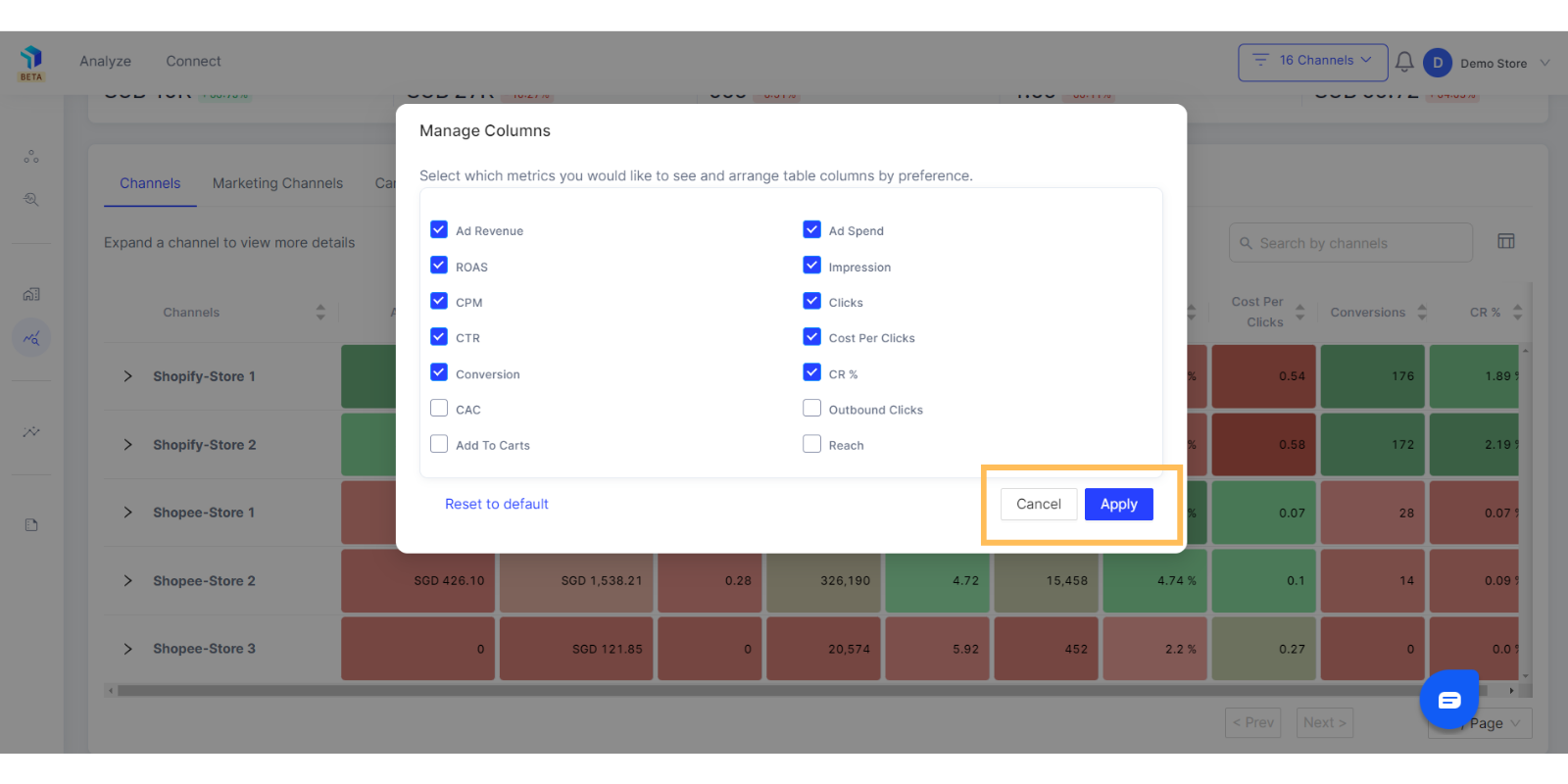Uncheck the Conversion checkbox
This screenshot has height=784, width=1568.
439,372
